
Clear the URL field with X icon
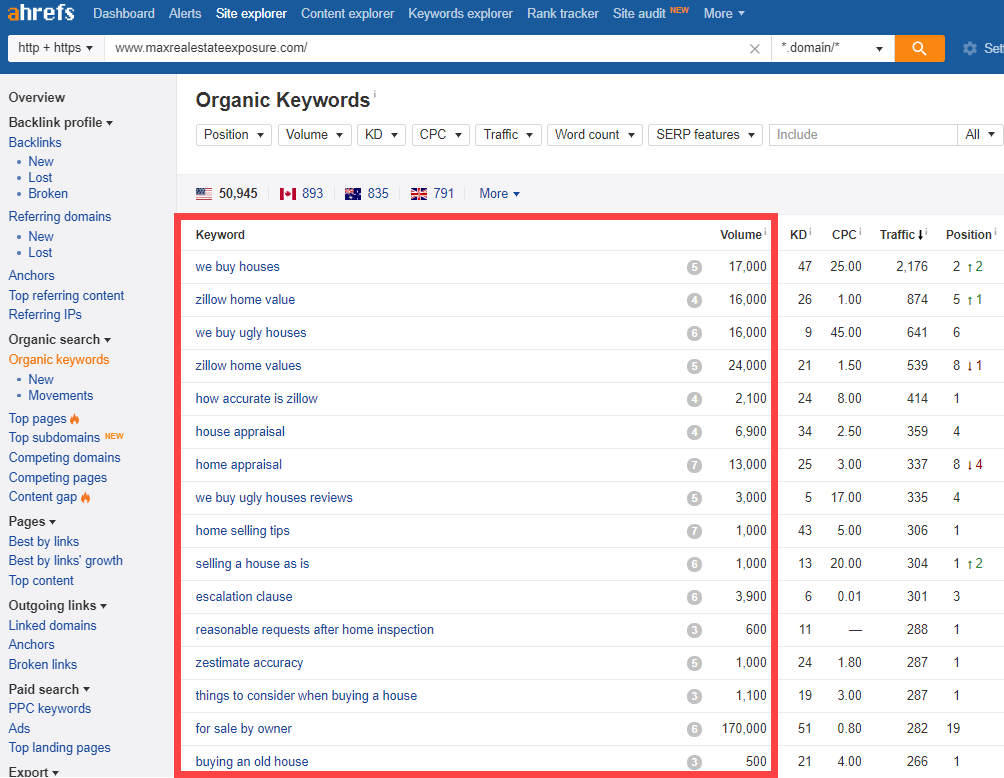click(755, 49)
